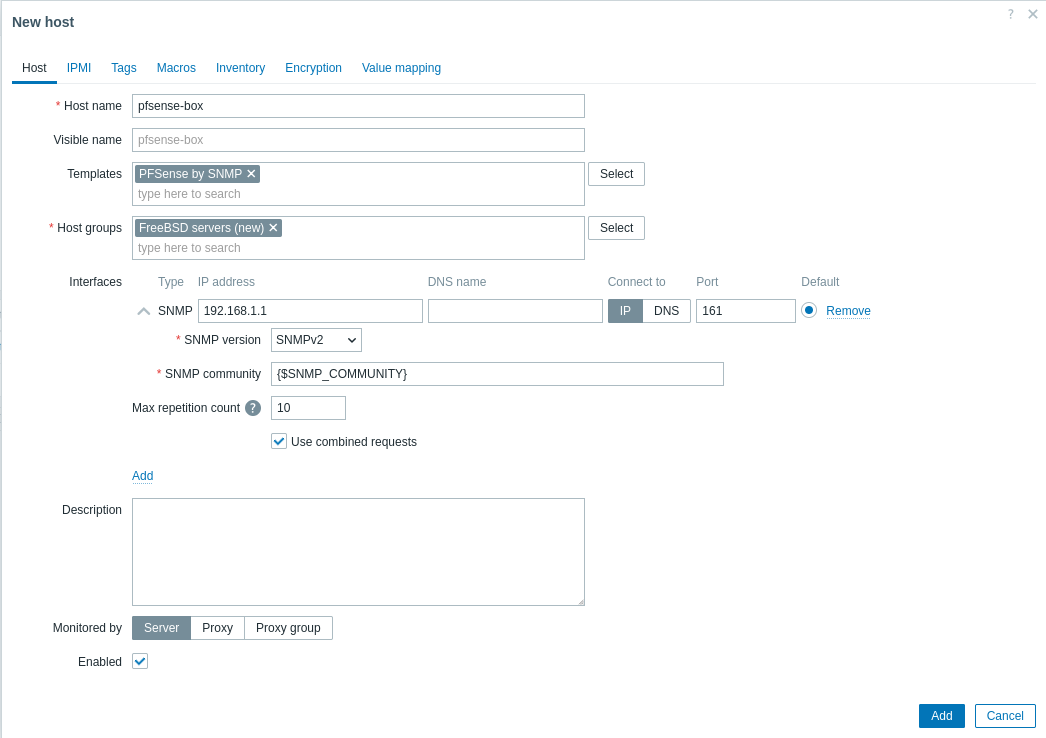Uncheck the Enabled checkbox
Image resolution: width=1046 pixels, height=738 pixels.
click(140, 661)
